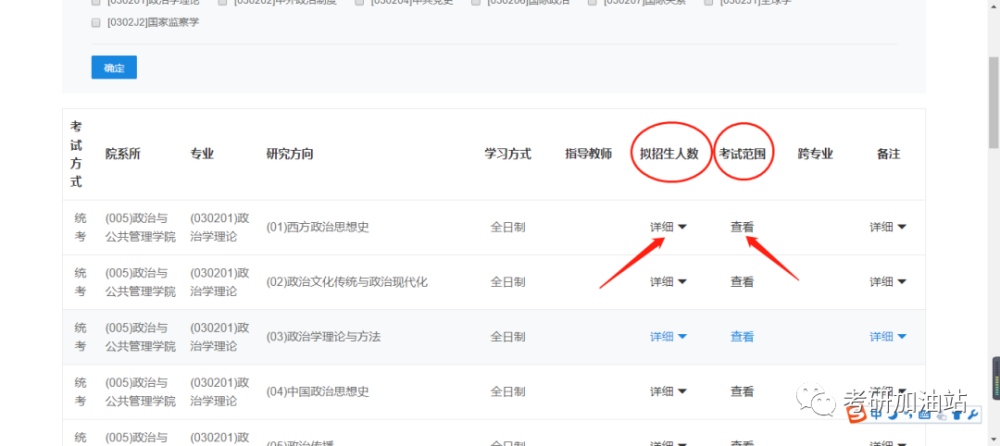This screenshot has width=1000, height=446.
Task: Toggle the Sogou half-moon width icon
Action: 895,415
